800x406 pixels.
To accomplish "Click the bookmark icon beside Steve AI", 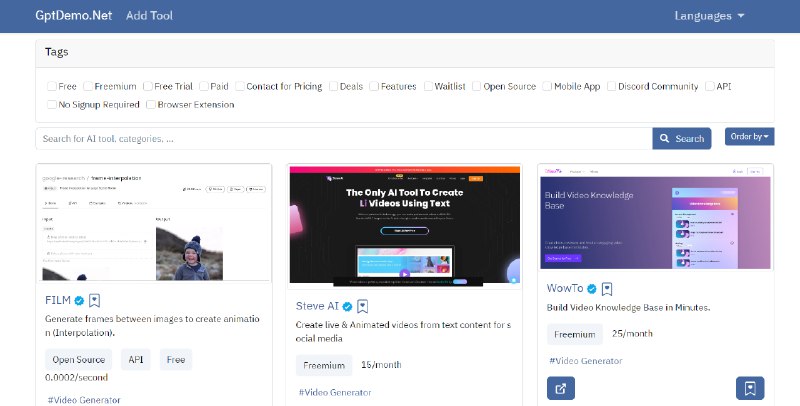I will coord(363,307).
